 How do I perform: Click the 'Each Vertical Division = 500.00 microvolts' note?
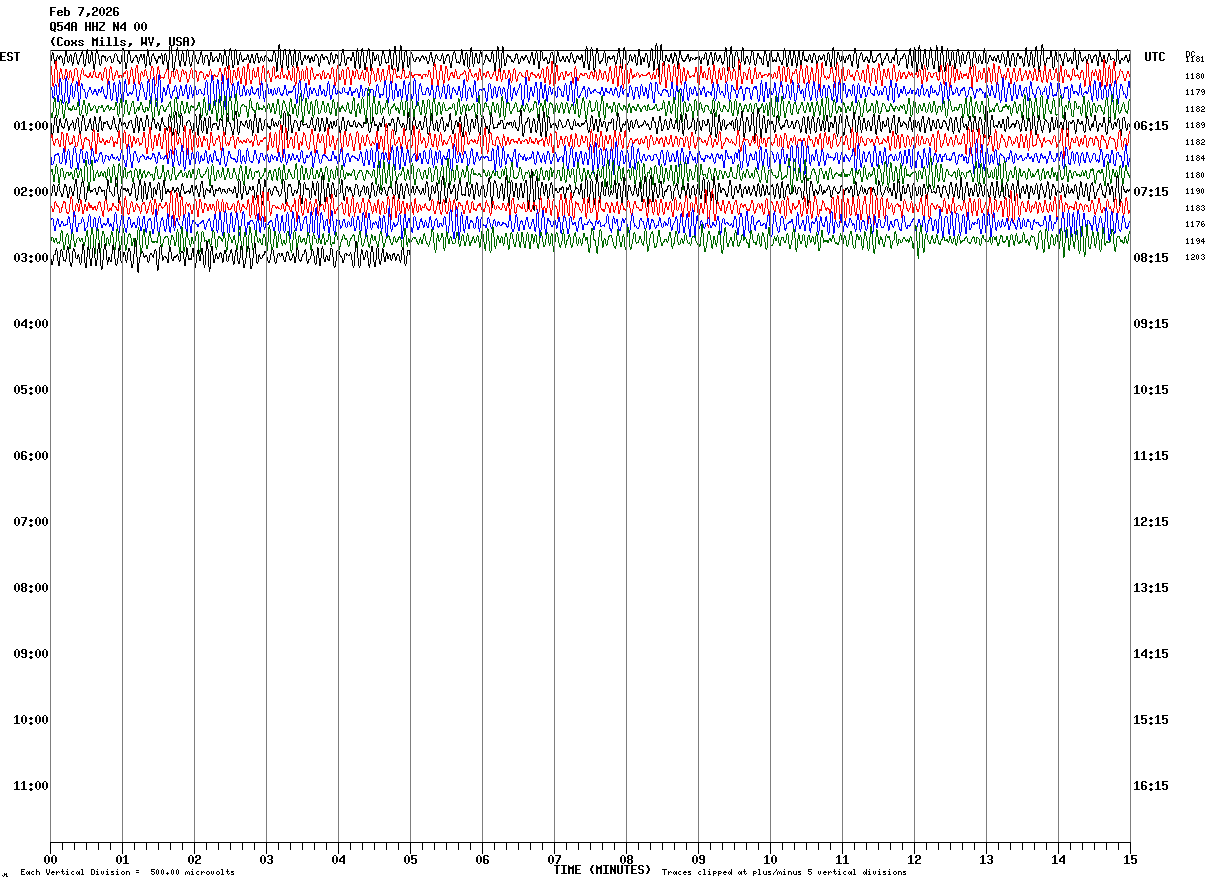click(x=127, y=873)
